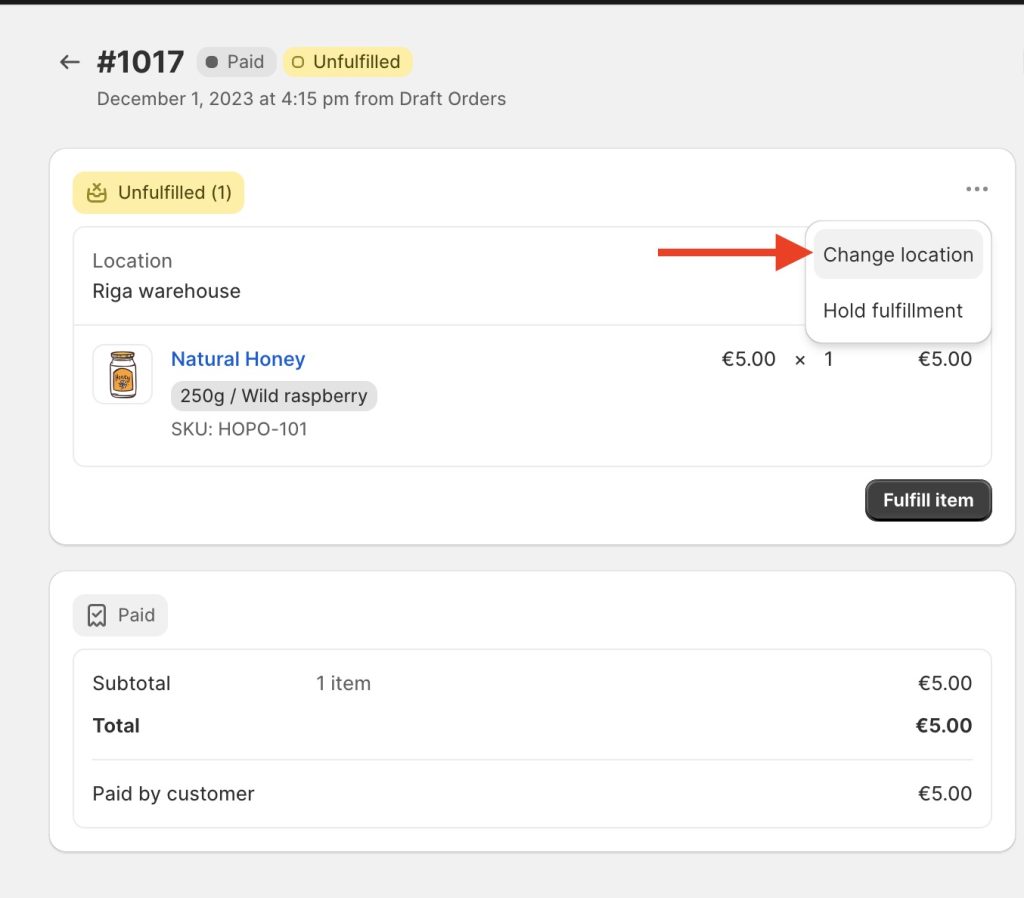
Task: Select Change location from the menu
Action: pyautogui.click(x=897, y=255)
